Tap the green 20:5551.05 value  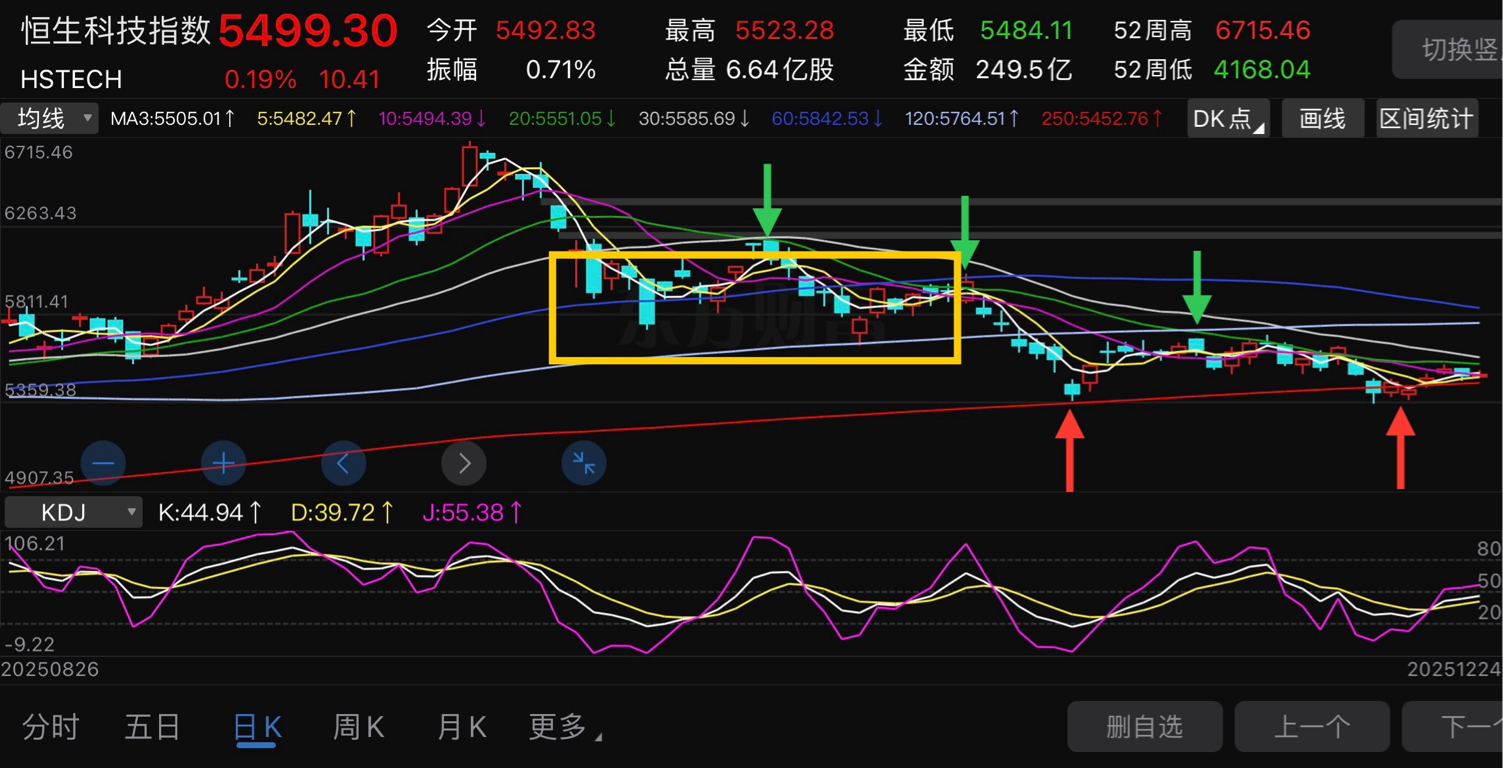tap(563, 119)
